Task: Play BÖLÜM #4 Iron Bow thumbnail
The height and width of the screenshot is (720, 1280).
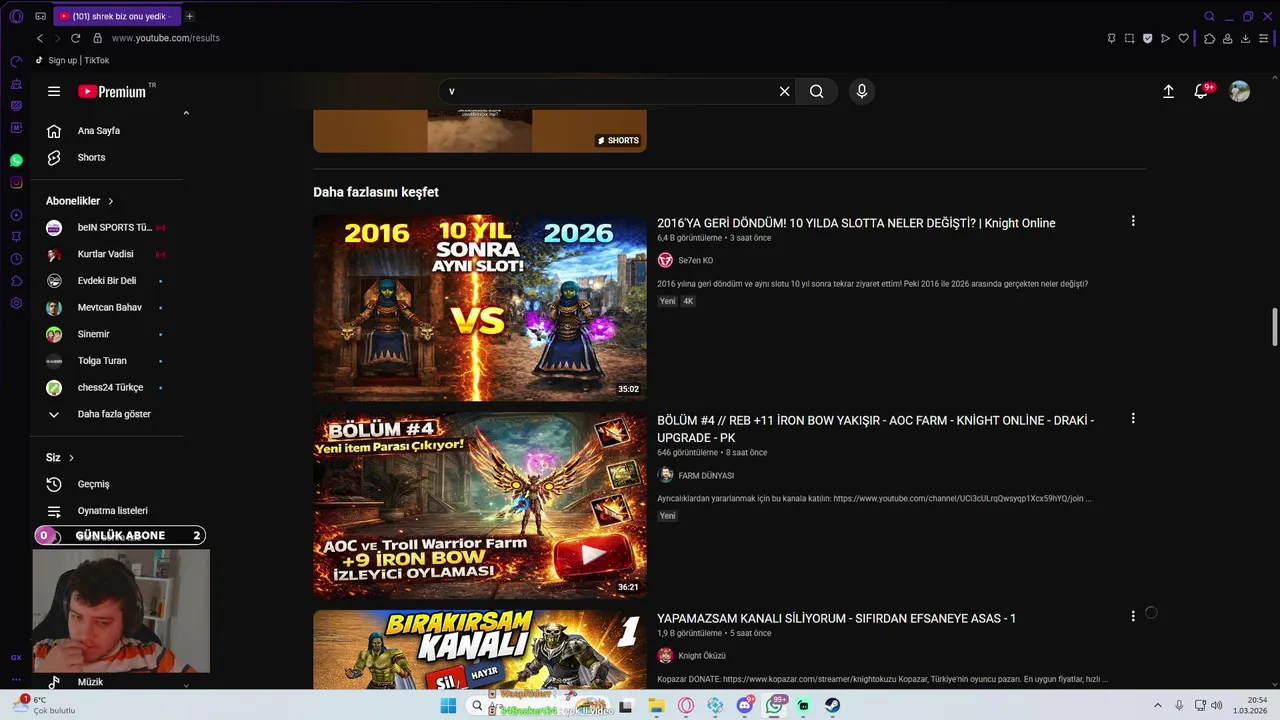Action: pyautogui.click(x=480, y=506)
